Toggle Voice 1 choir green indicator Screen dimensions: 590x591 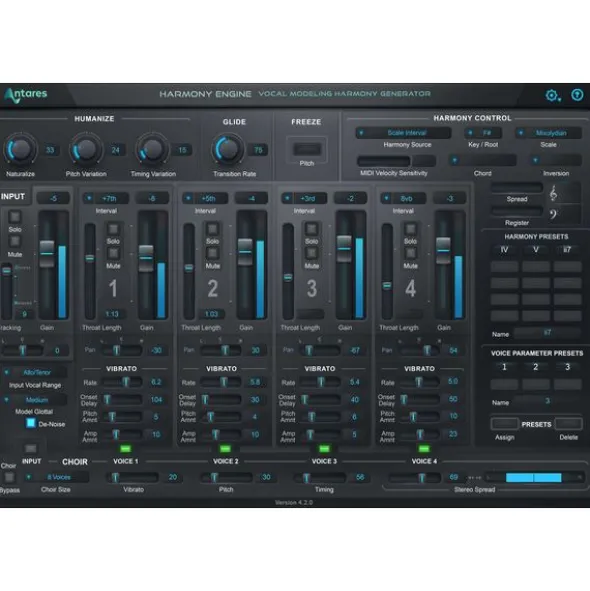click(126, 449)
